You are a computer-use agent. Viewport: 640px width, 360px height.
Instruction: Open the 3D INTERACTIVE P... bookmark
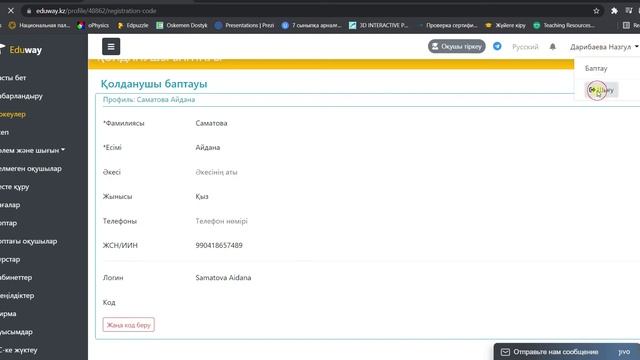click(378, 25)
